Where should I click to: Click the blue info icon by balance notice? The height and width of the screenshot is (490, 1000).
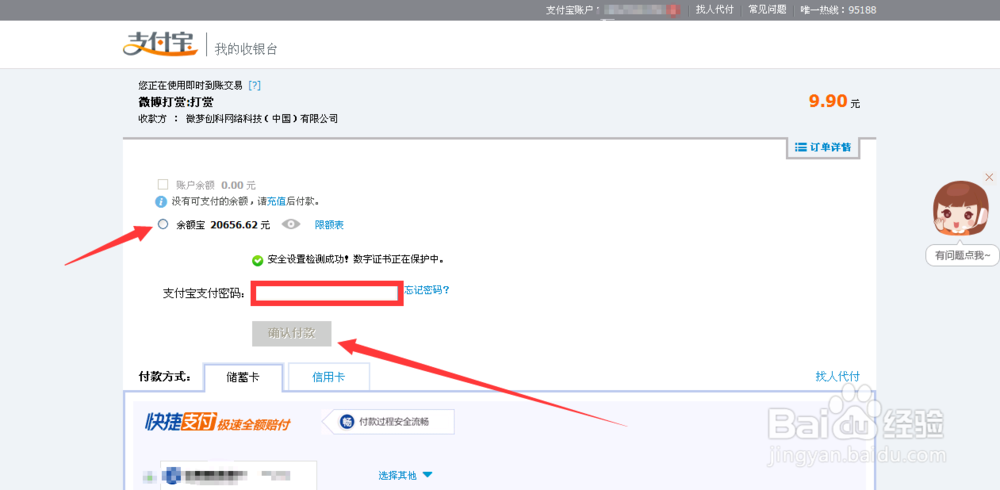pyautogui.click(x=162, y=202)
